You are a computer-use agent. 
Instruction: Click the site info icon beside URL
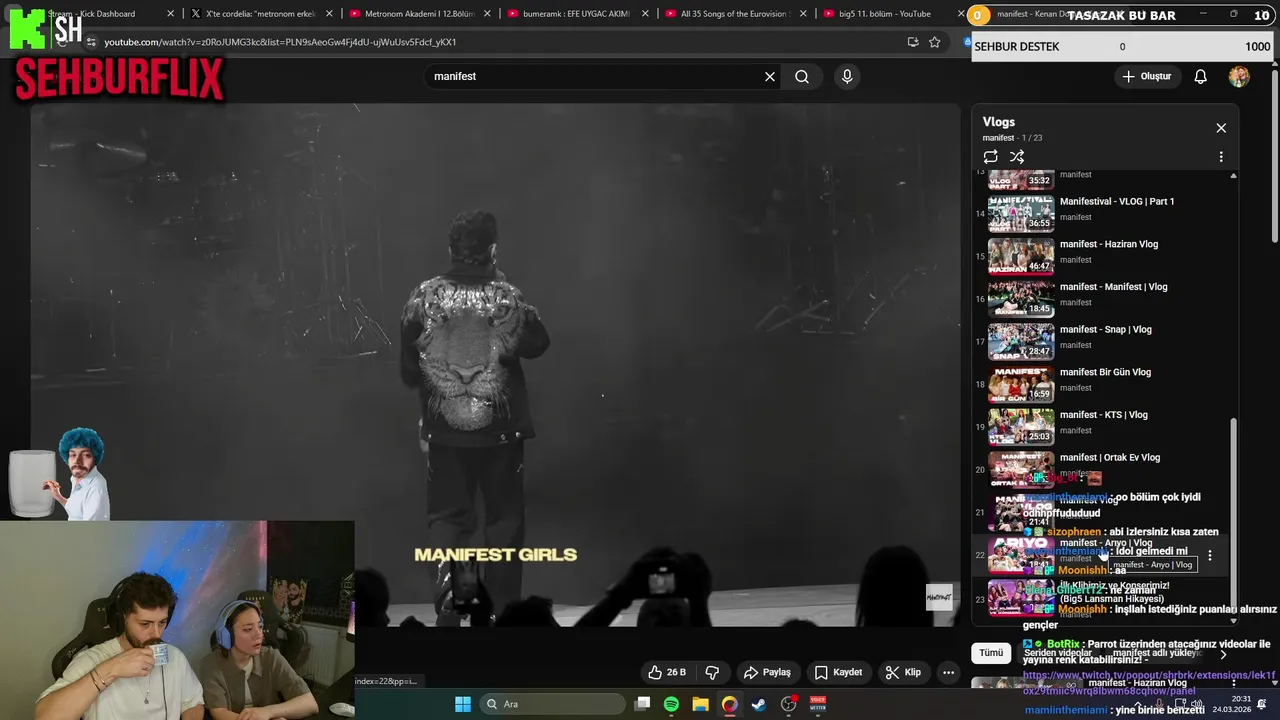point(91,42)
